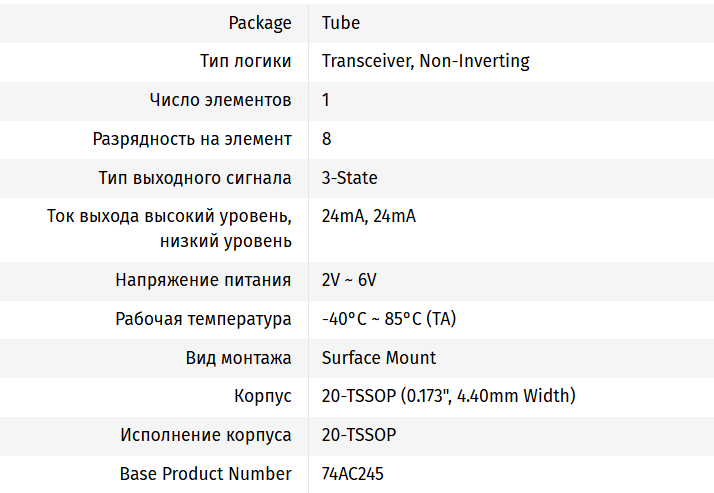Select the Transceiver, Non-Inverting value
Image resolution: width=714 pixels, height=493 pixels.
click(x=425, y=61)
